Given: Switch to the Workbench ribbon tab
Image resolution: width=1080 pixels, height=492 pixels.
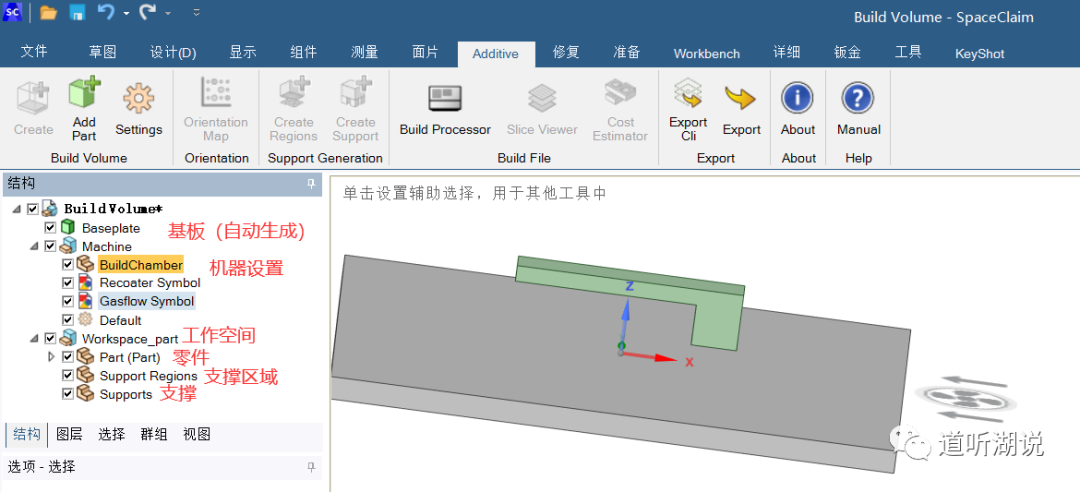Looking at the screenshot, I should pos(707,53).
